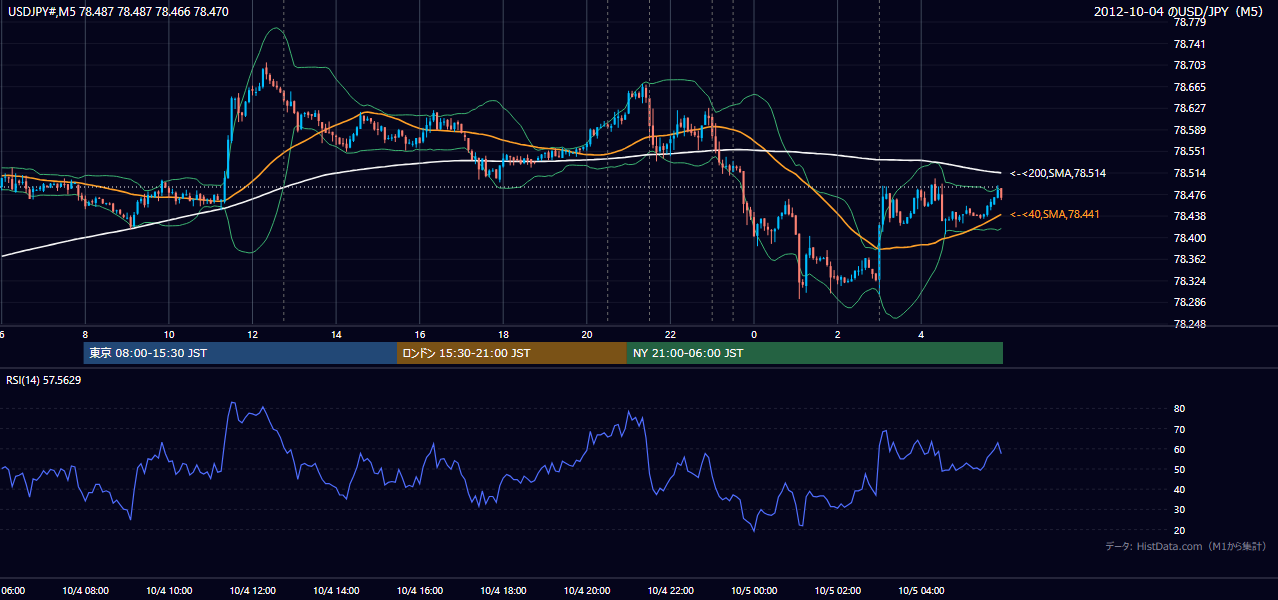Click price axis value 78.362

coord(1190,260)
